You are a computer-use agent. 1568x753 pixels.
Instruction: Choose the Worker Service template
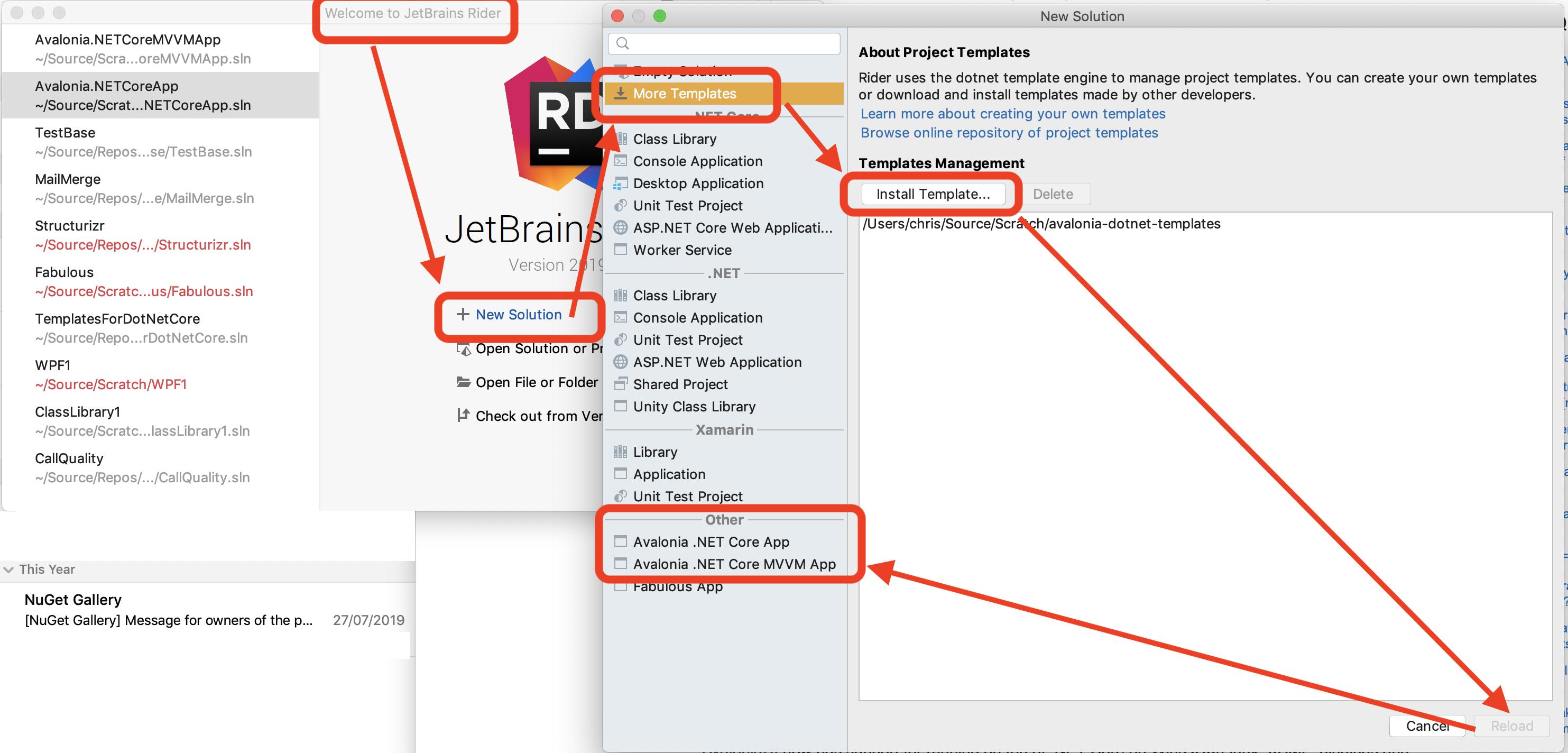click(682, 250)
